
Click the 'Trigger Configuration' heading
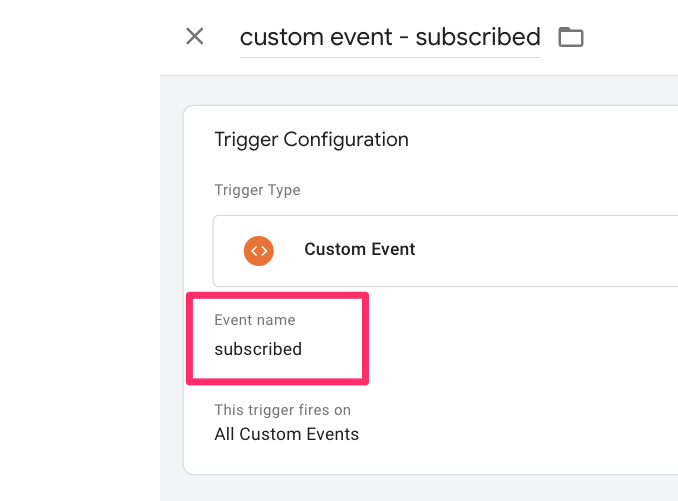click(311, 140)
